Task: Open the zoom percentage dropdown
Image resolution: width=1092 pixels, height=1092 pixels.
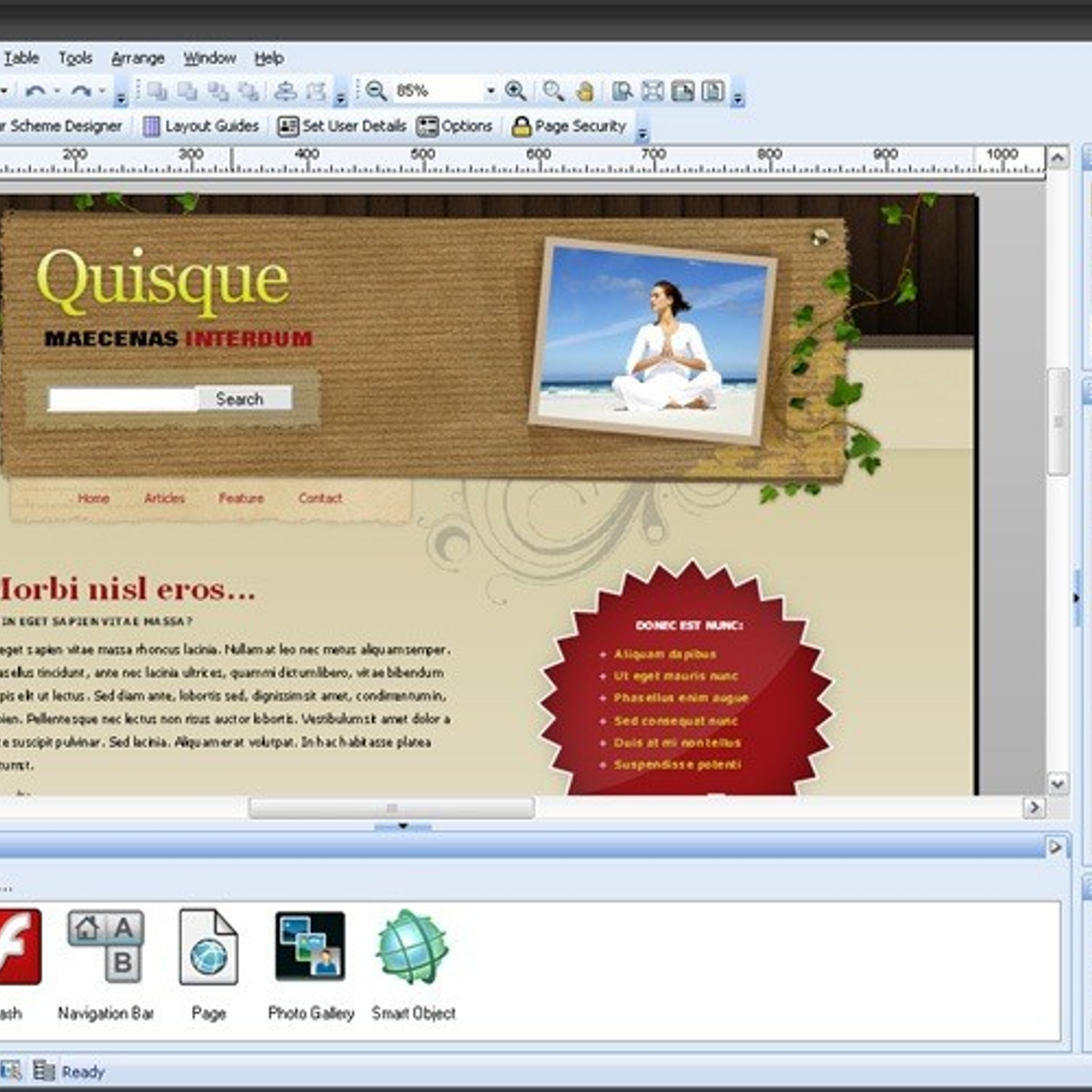Action: click(490, 91)
